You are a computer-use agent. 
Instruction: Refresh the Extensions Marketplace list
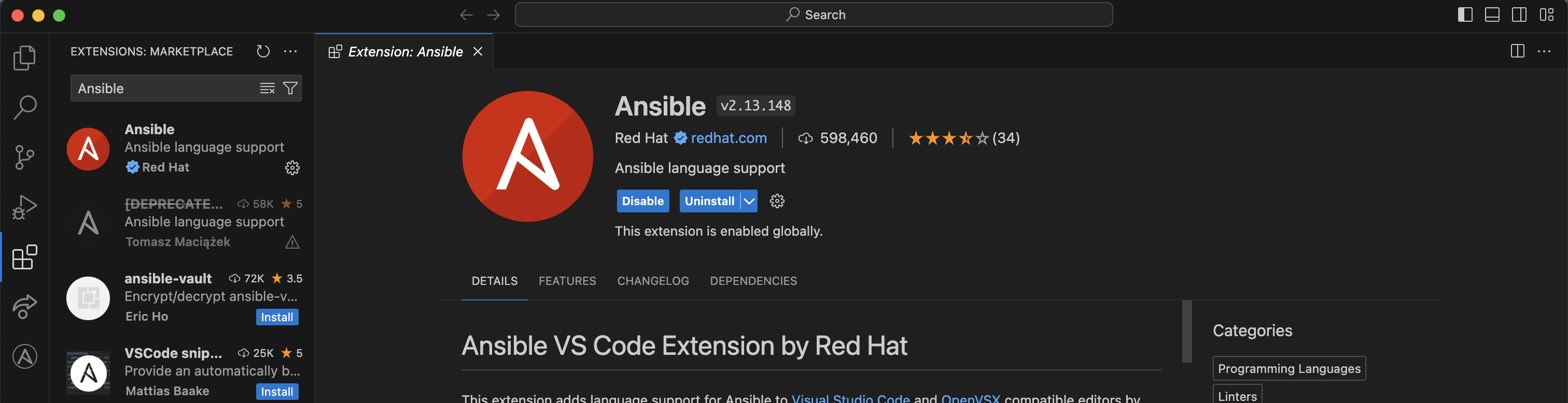point(263,52)
